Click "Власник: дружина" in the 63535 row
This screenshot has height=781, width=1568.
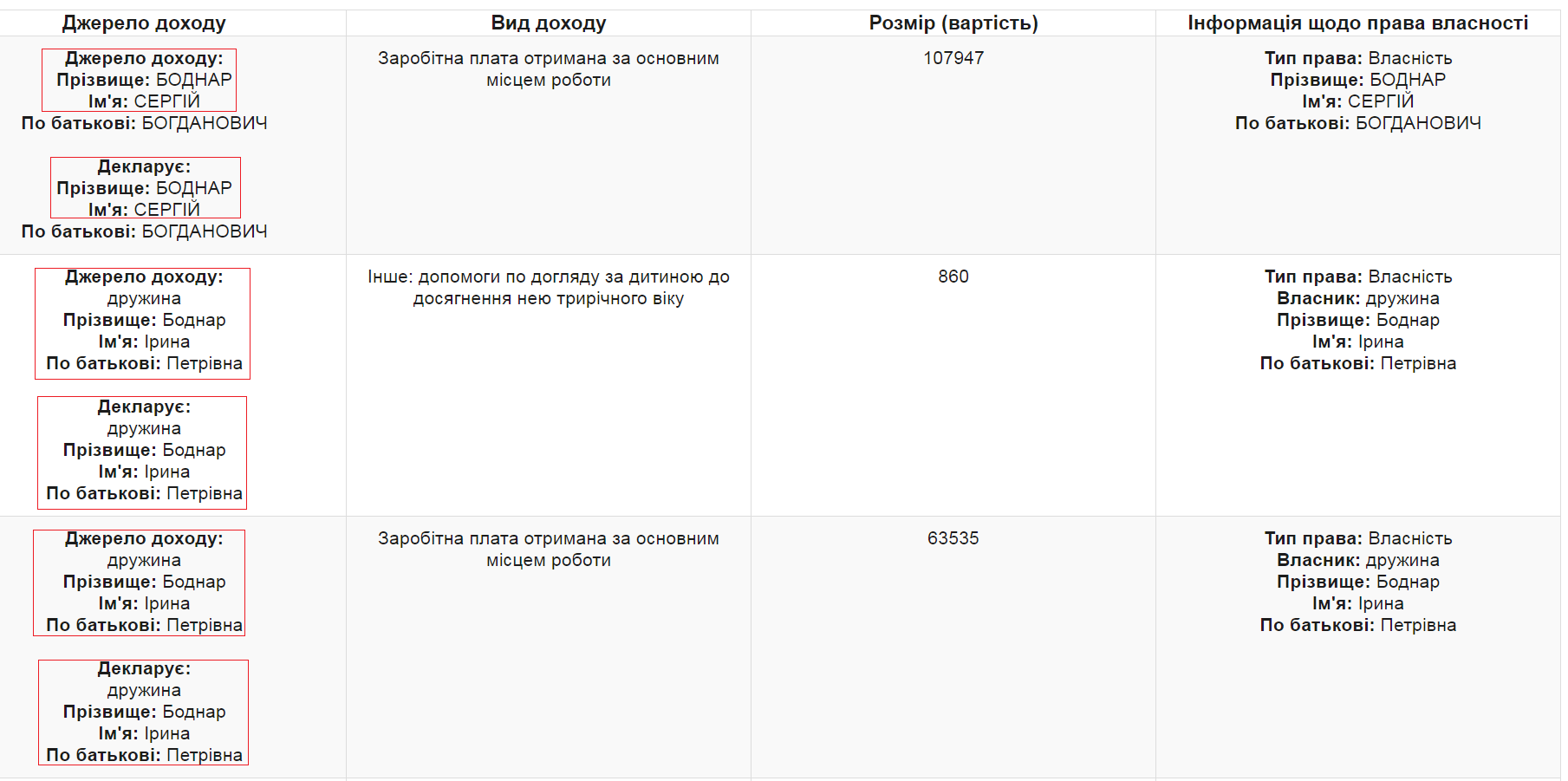(1357, 560)
